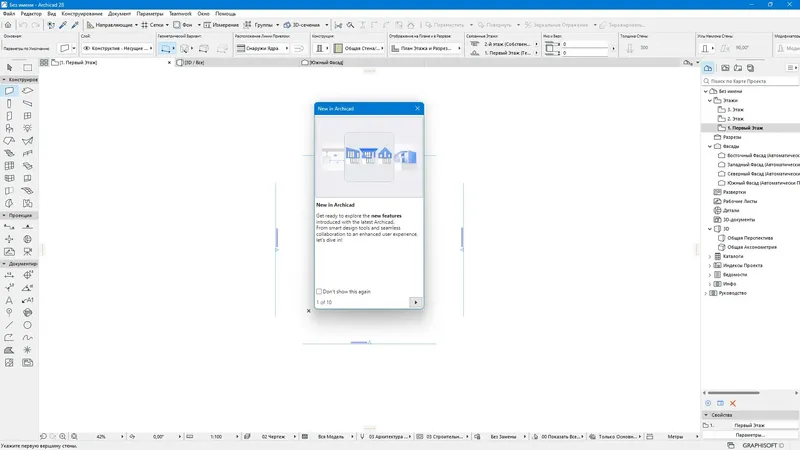
Task: Select the Arrow tool in the toolbox
Action: [9, 67]
